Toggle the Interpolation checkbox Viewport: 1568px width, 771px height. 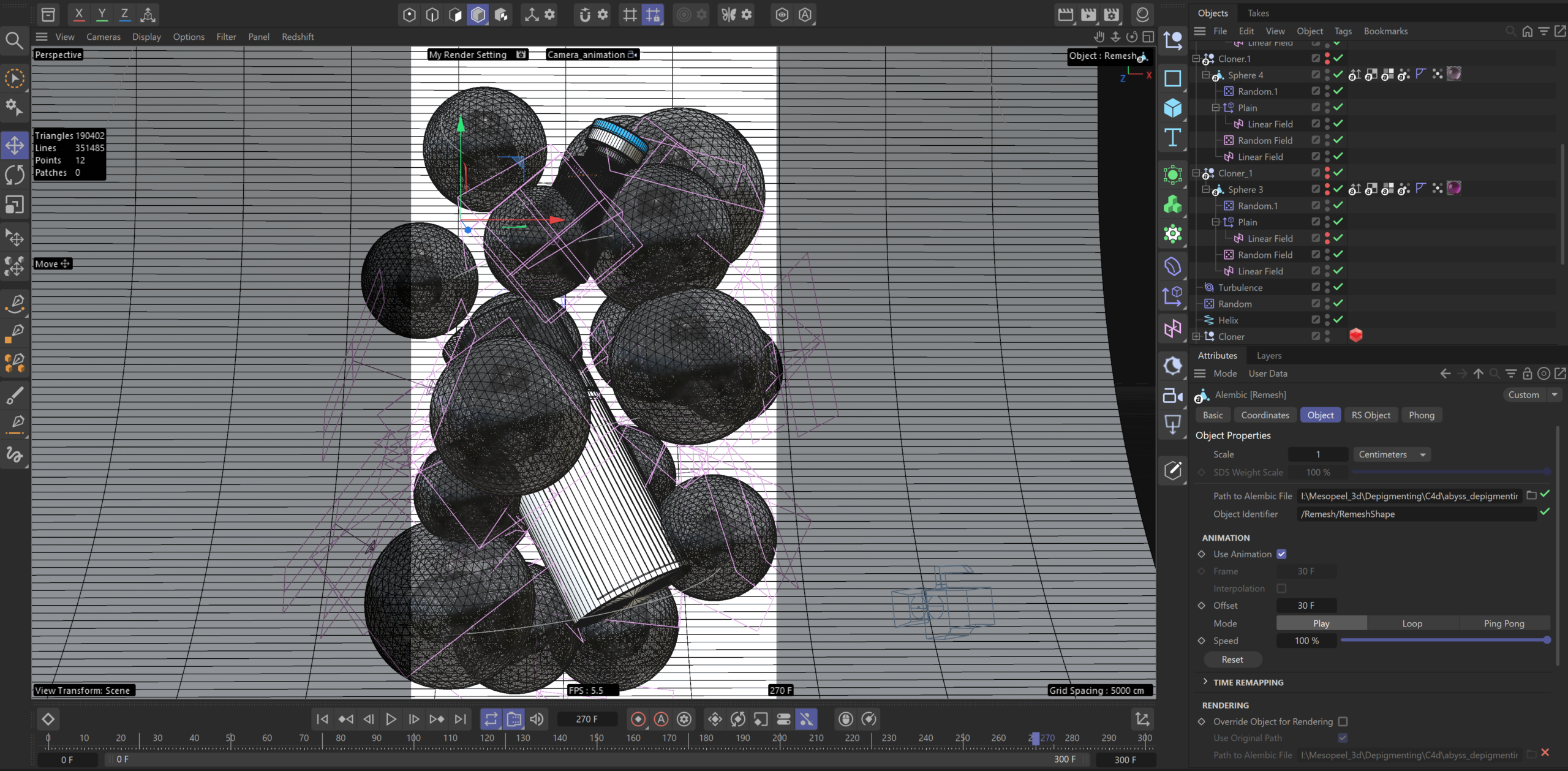pos(1281,589)
